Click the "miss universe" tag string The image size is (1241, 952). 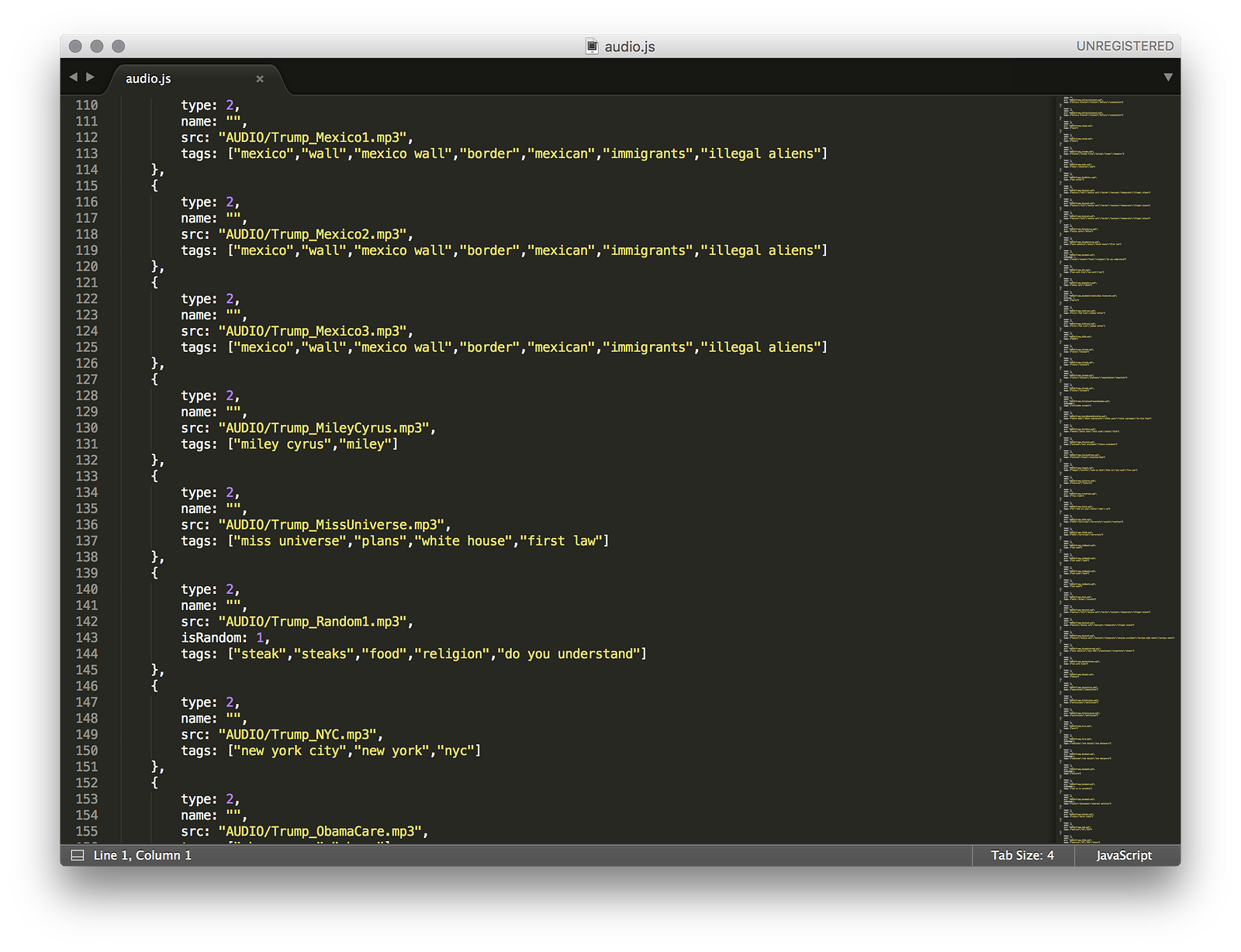coord(290,541)
